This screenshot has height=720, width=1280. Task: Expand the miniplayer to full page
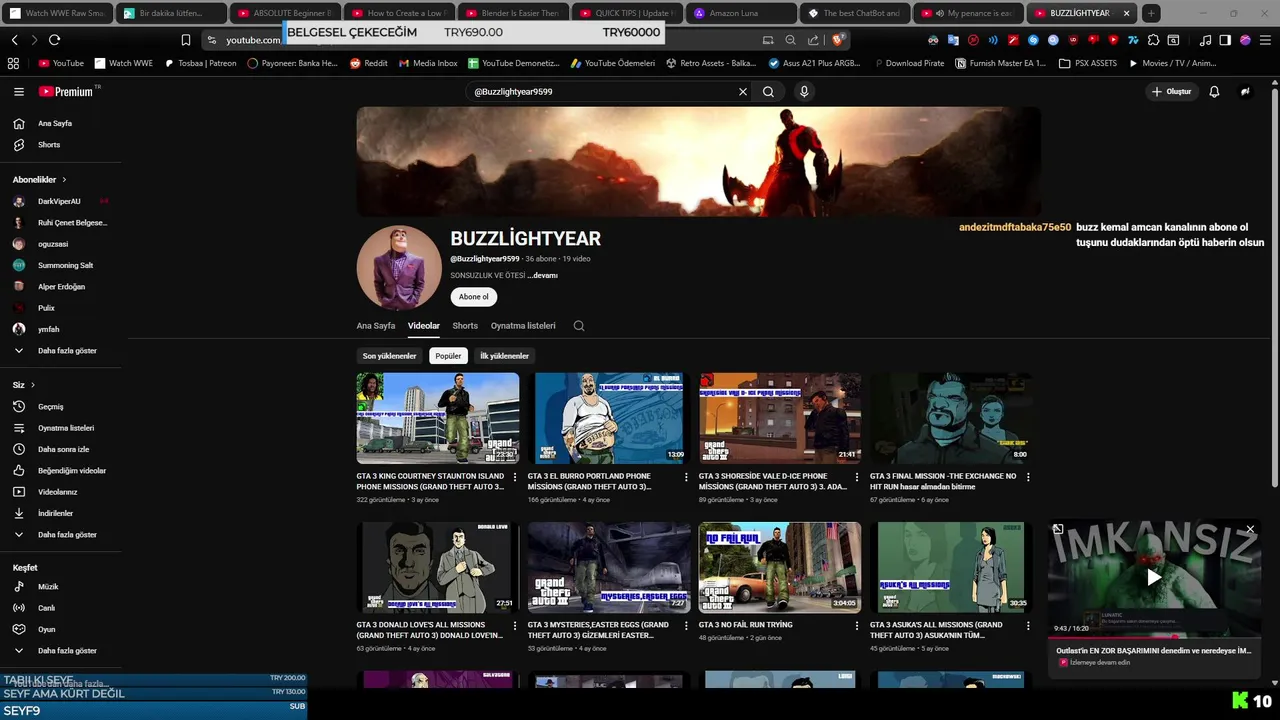(x=1058, y=529)
